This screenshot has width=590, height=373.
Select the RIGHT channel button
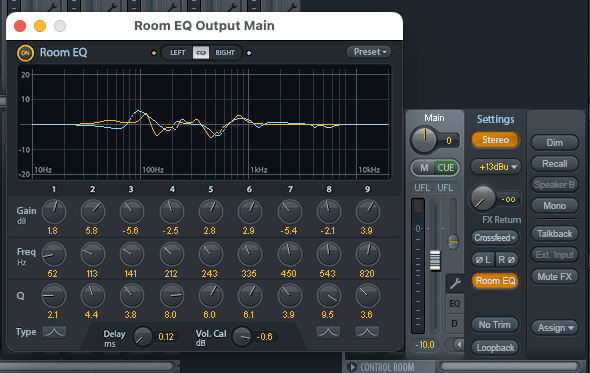(225, 53)
